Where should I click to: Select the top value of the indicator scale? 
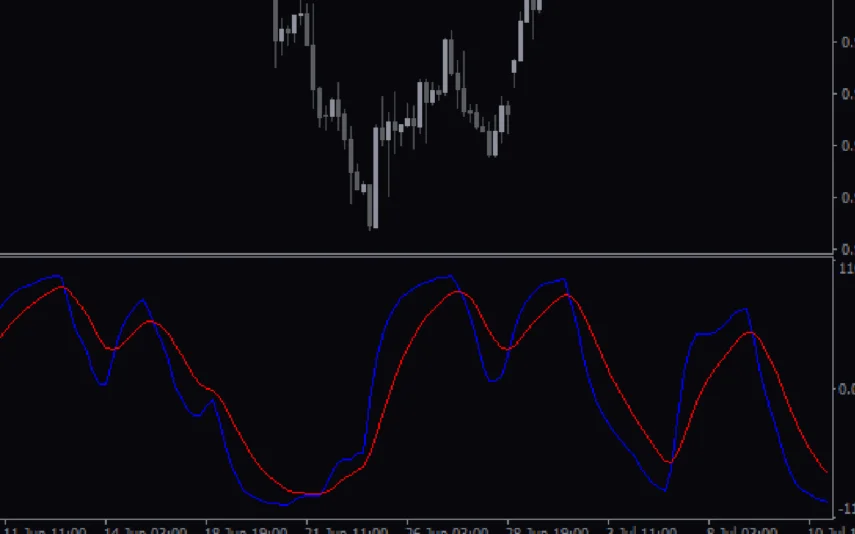(x=846, y=269)
